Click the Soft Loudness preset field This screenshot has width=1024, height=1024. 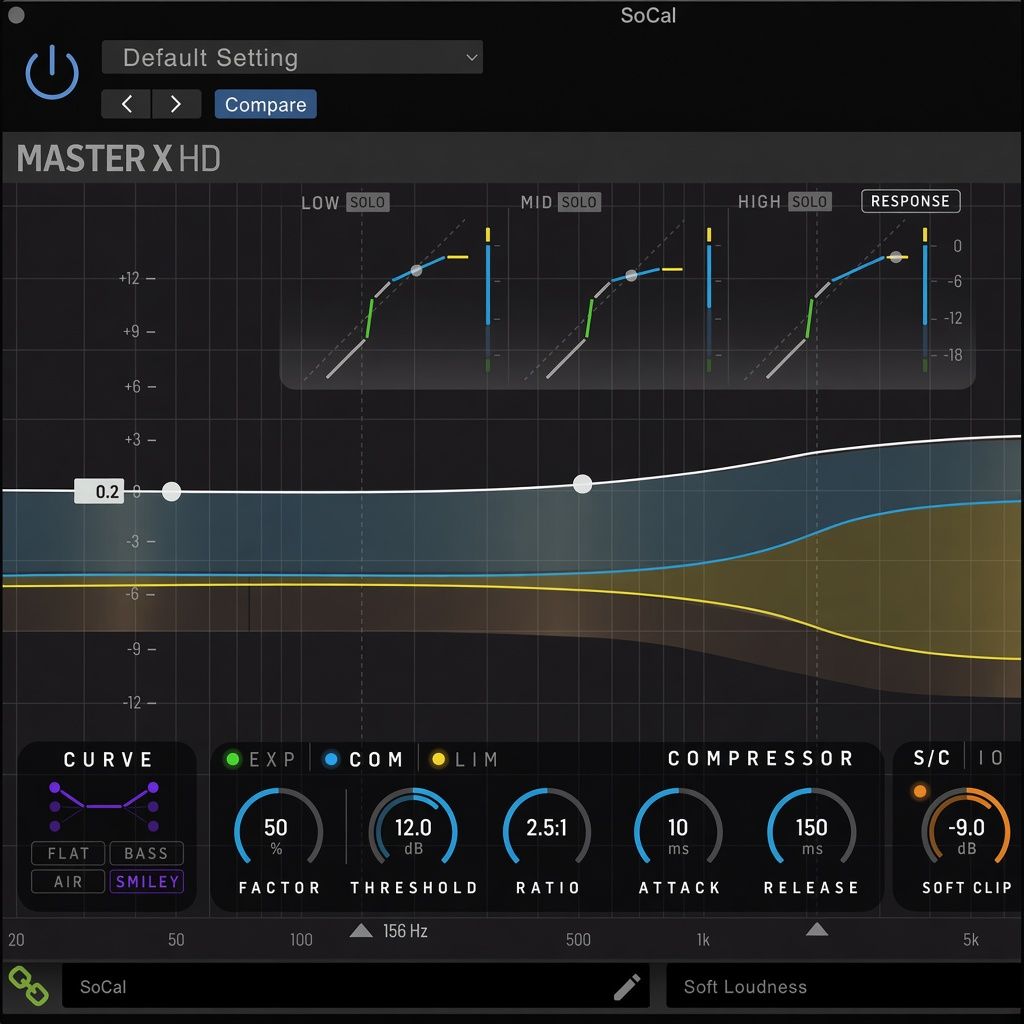(x=844, y=986)
